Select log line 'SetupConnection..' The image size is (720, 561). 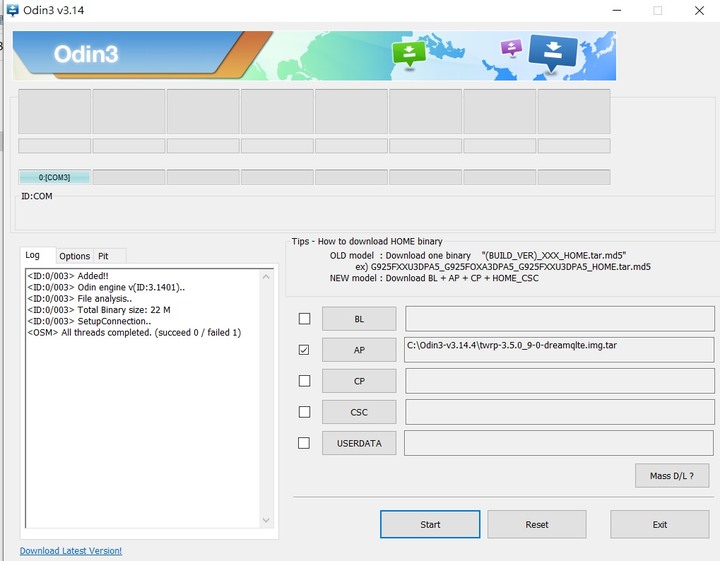pyautogui.click(x=89, y=321)
